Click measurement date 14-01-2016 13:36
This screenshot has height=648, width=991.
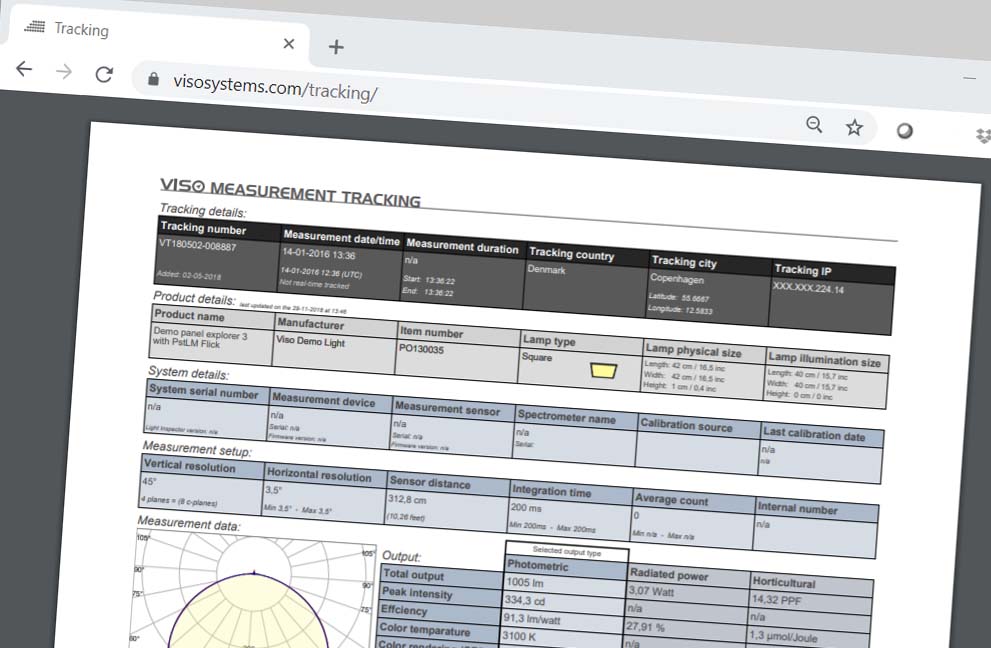point(319,254)
